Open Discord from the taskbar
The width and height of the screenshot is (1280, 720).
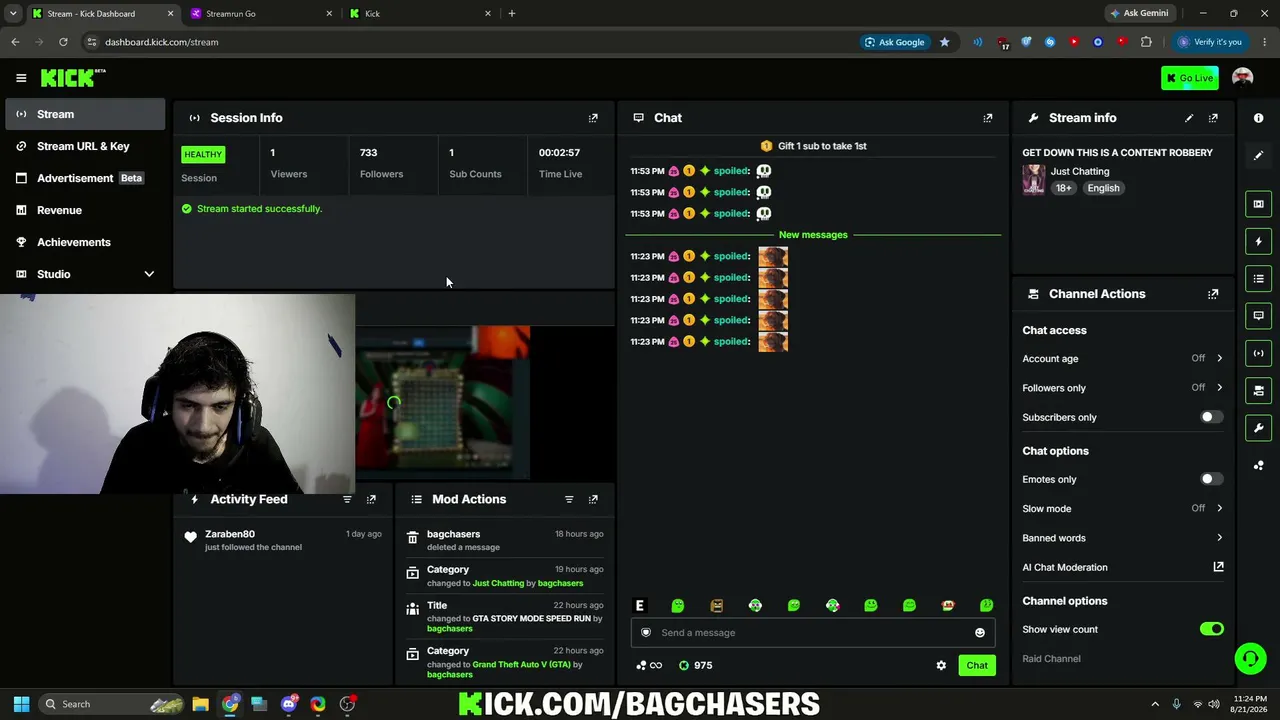coord(289,704)
